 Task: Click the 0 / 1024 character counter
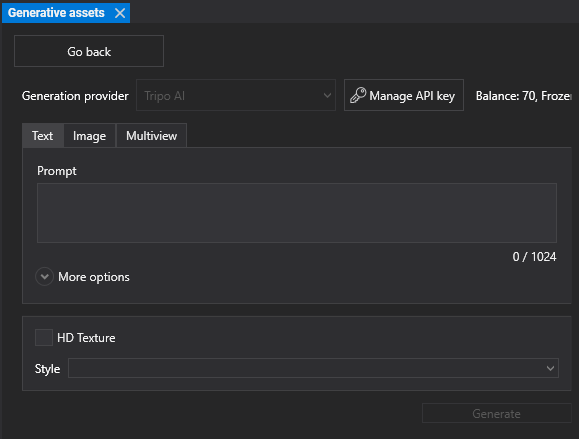click(x=534, y=257)
